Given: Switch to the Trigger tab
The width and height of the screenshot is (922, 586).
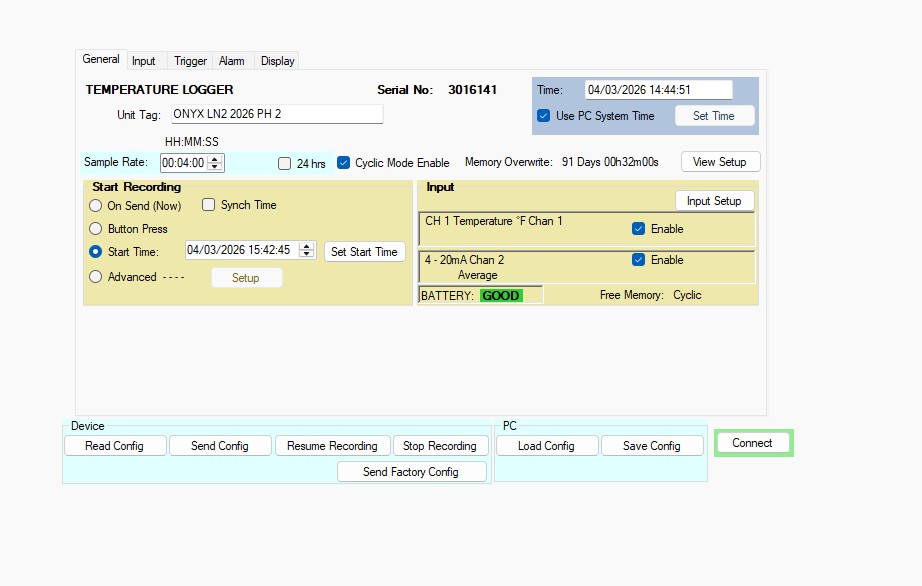Looking at the screenshot, I should point(189,60).
